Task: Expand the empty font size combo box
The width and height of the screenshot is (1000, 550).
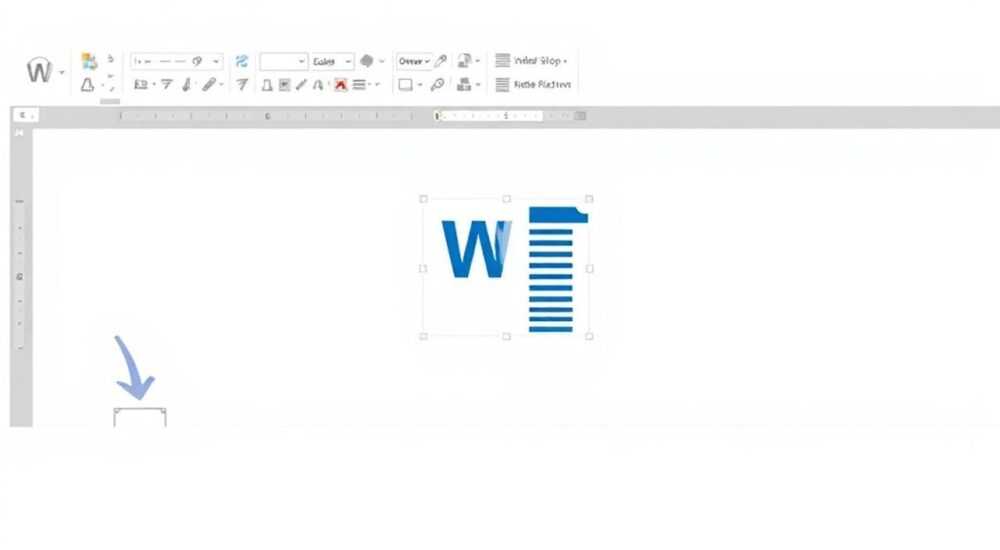Action: tap(284, 61)
